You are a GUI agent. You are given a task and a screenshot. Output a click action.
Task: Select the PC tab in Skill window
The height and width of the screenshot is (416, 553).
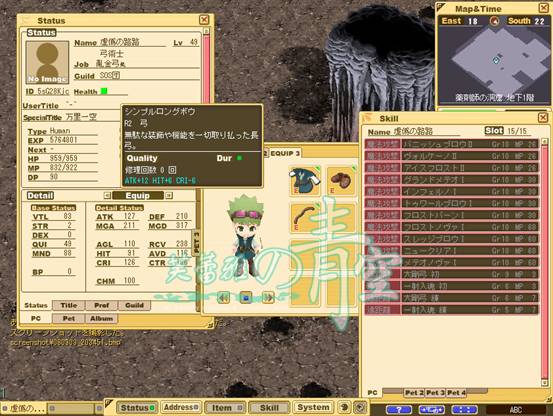coord(372,393)
